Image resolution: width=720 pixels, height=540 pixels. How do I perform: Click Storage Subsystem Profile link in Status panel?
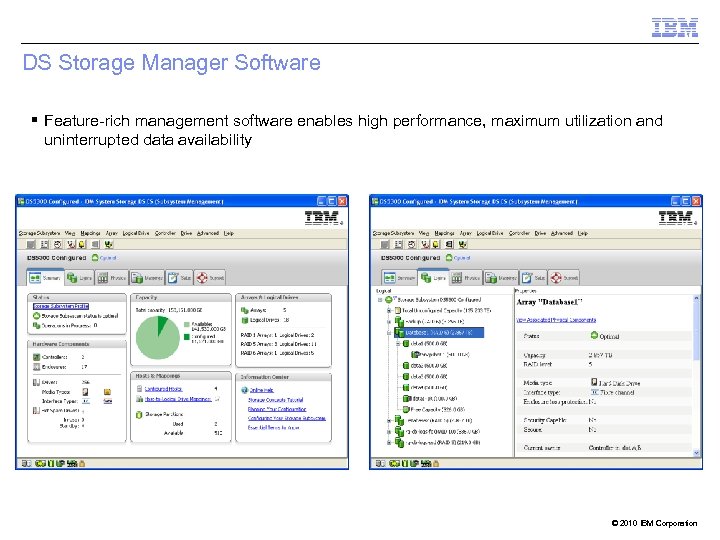click(61, 306)
